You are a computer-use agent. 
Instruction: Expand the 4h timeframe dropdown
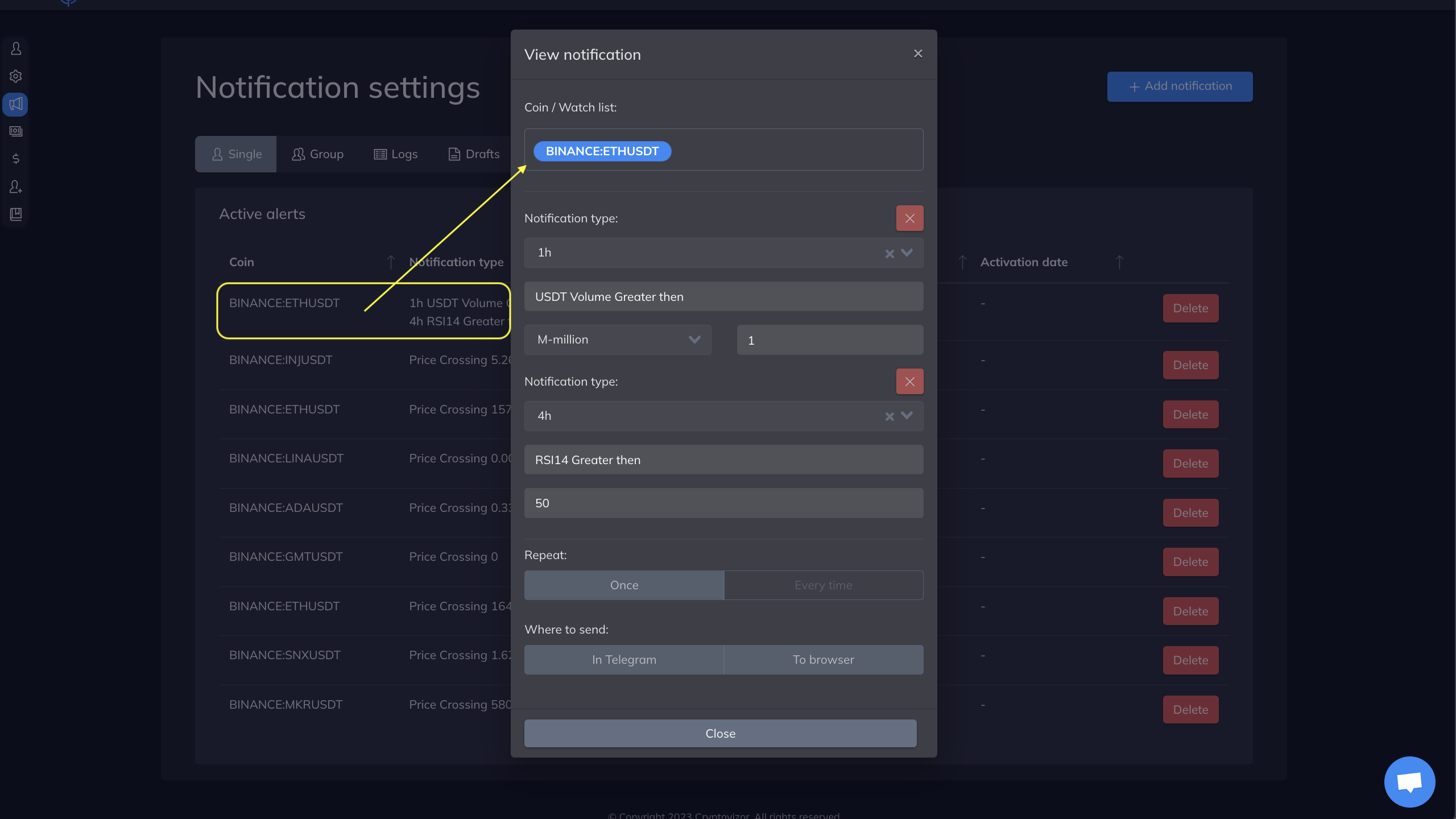pos(907,416)
